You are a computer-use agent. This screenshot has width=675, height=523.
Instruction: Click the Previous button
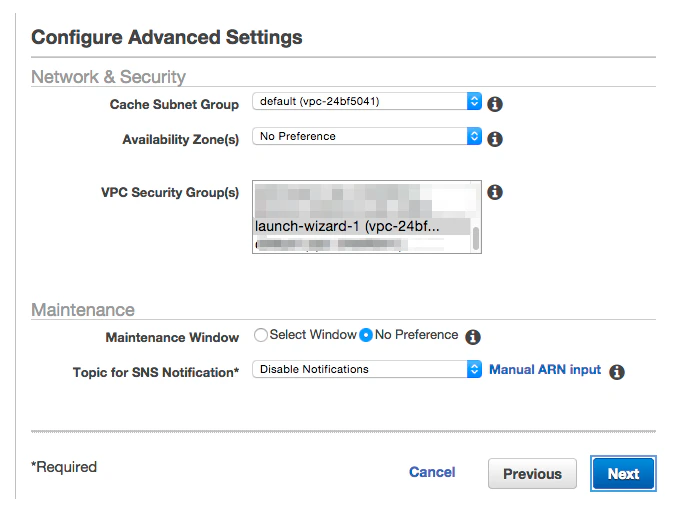click(532, 473)
